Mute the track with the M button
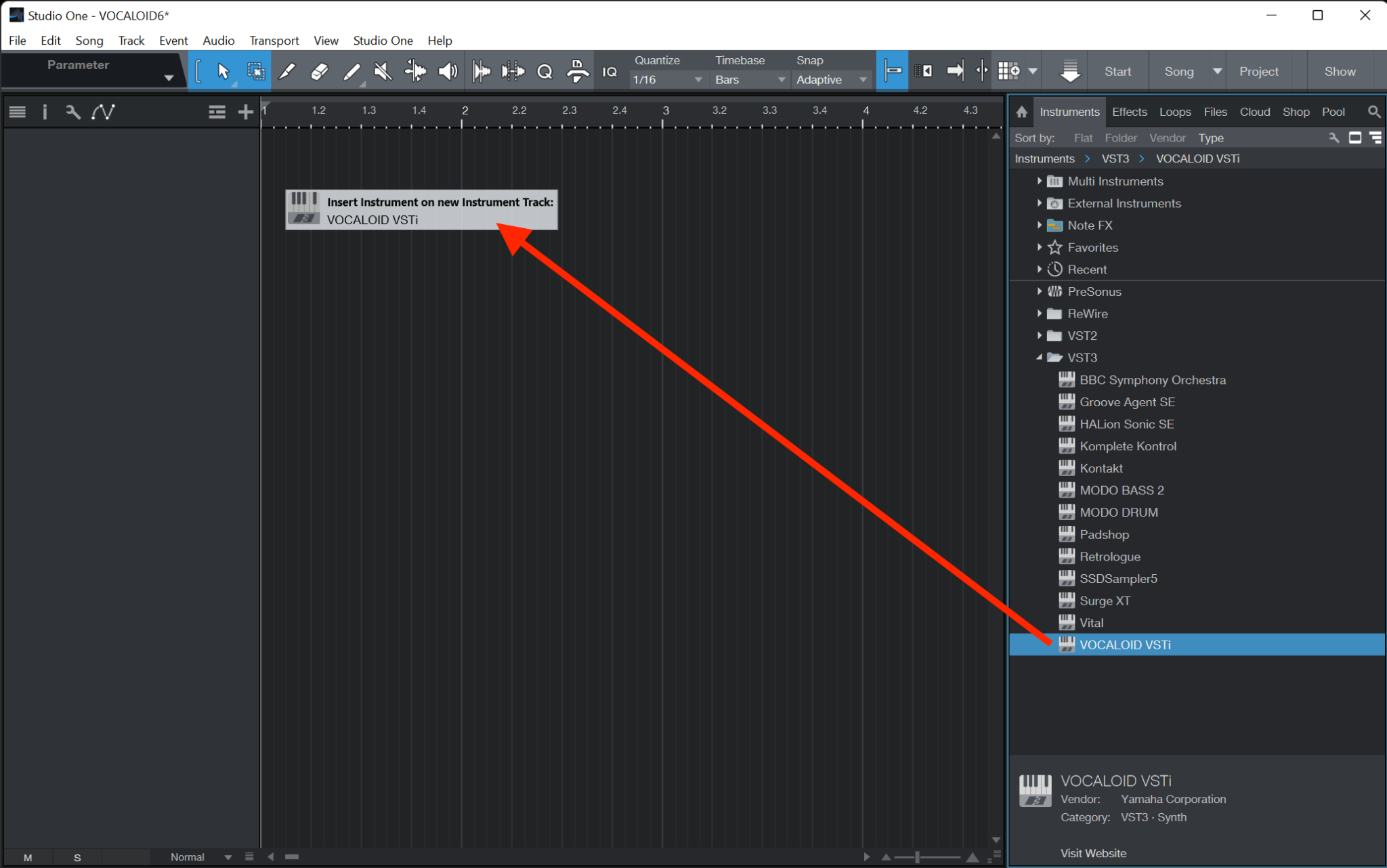Screen dimensions: 1387x868 coord(28,856)
